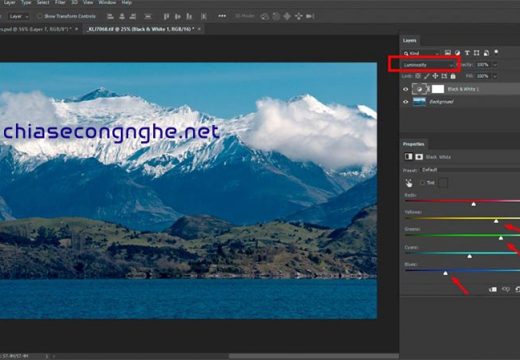
Task: Open the three-dots more align options
Action: click(x=222, y=16)
